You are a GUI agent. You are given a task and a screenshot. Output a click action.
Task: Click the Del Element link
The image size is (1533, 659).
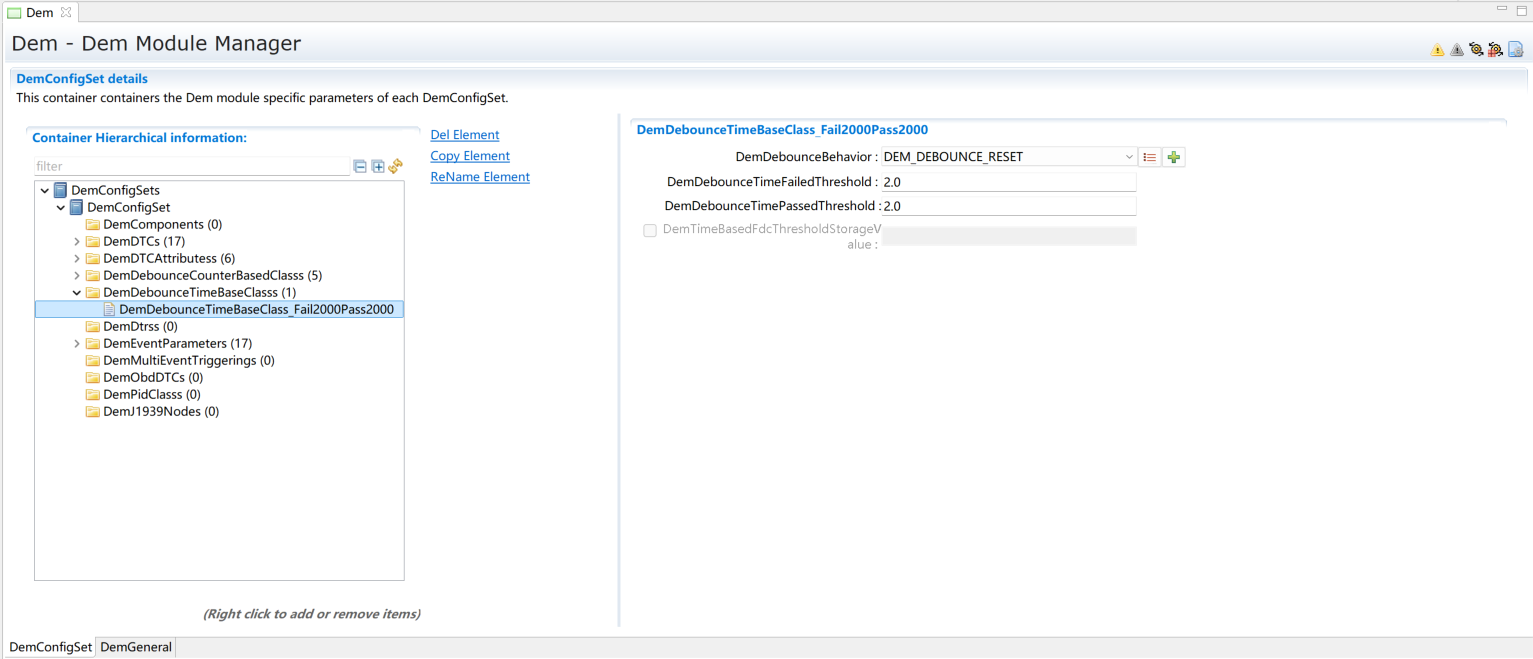pos(464,135)
